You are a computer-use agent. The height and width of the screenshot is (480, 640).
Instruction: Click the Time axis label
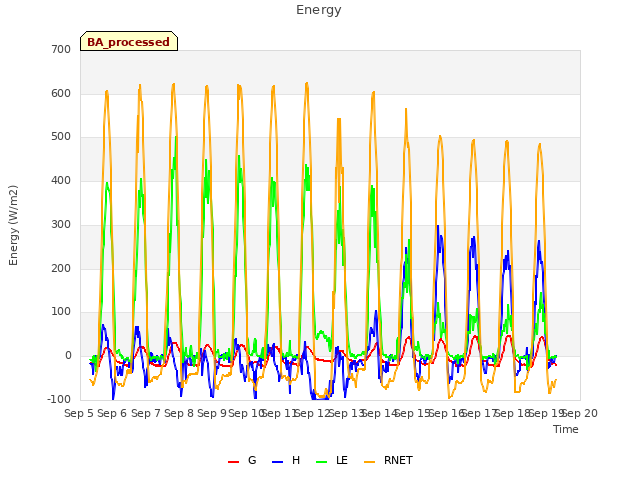tap(566, 429)
